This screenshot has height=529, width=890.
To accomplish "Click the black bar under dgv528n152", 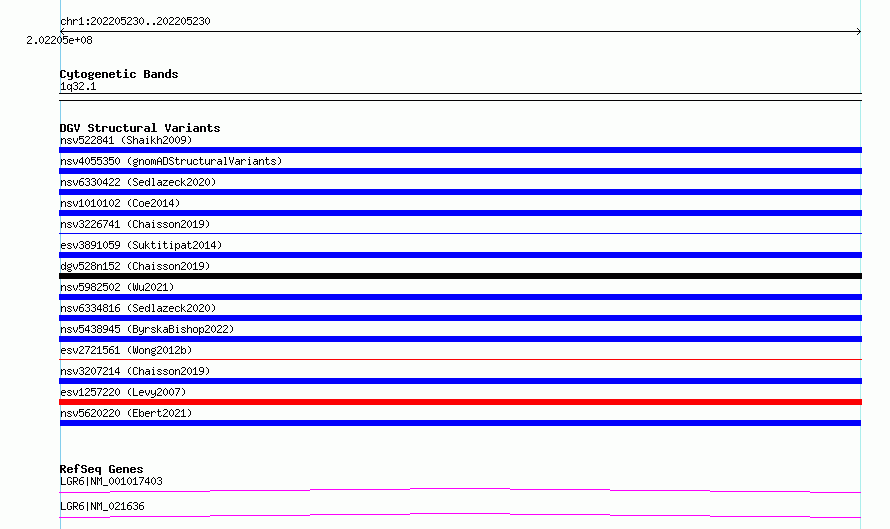I will coord(460,276).
